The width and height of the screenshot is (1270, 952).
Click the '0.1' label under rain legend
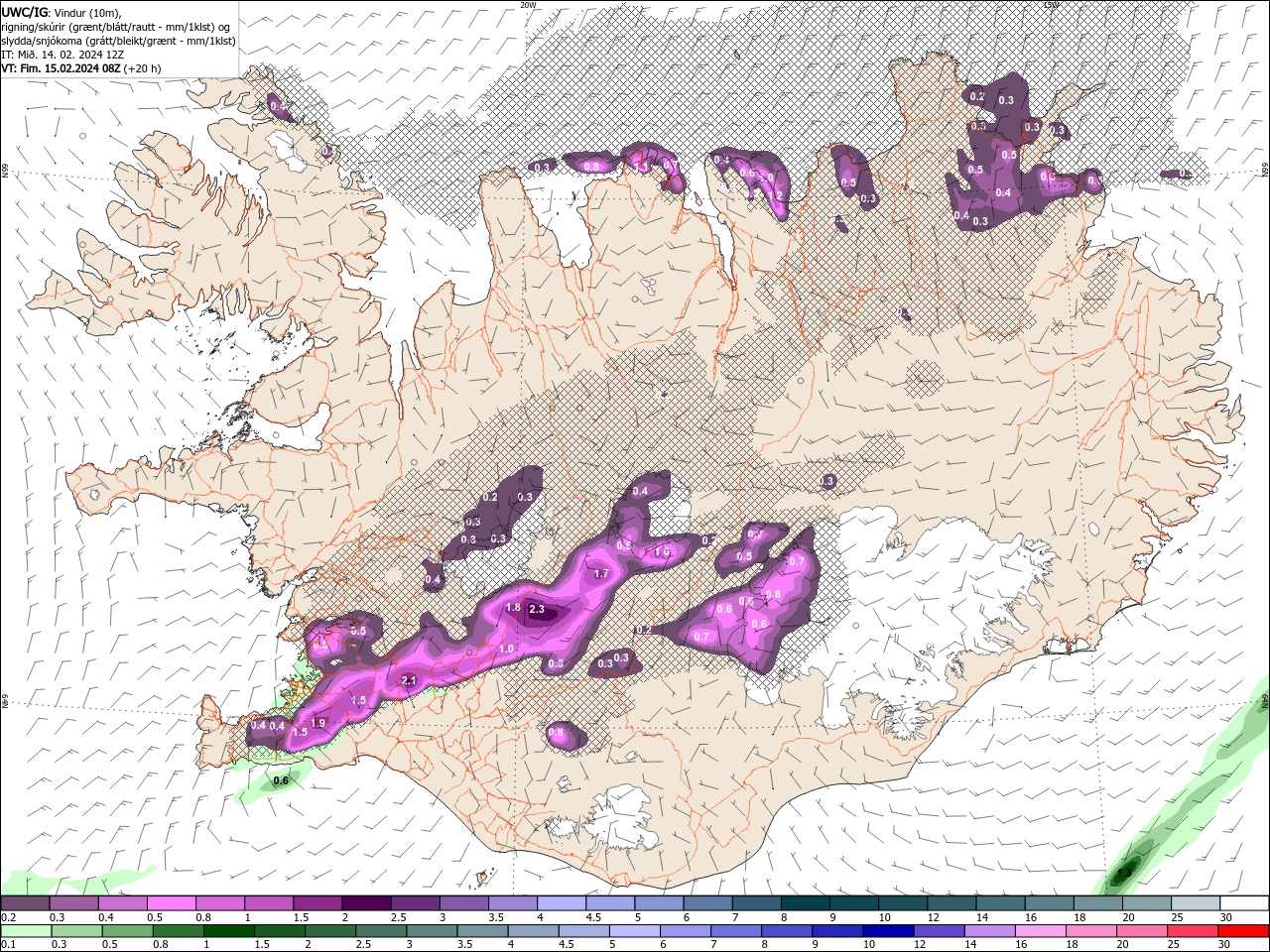[7, 942]
